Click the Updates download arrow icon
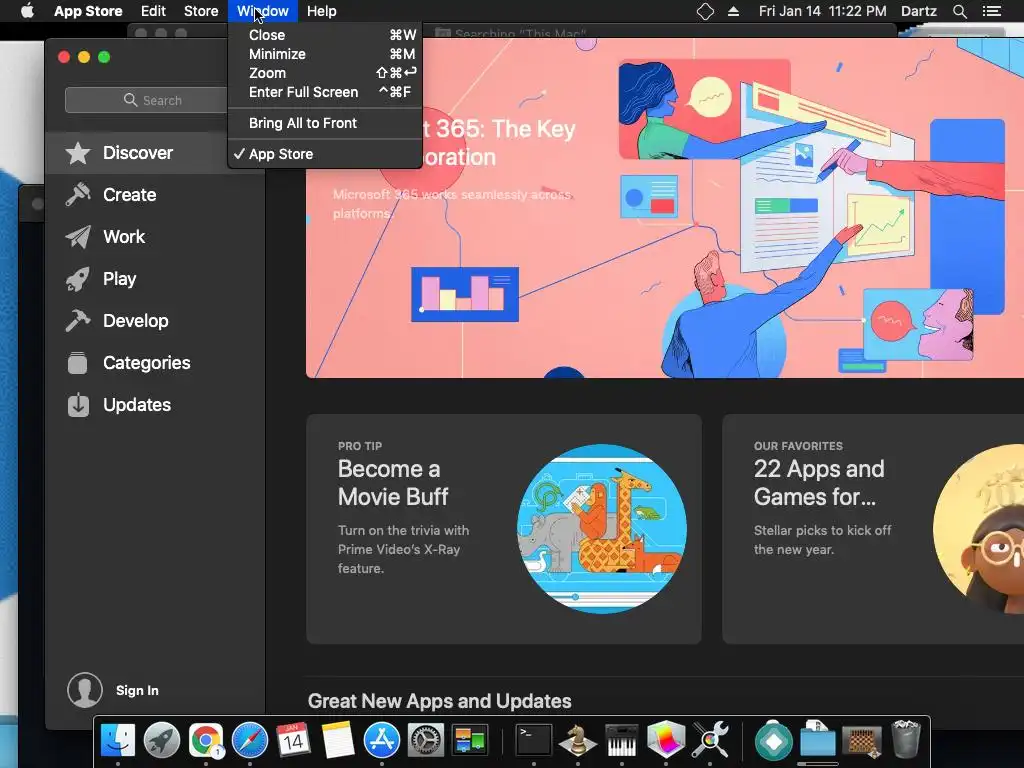Image resolution: width=1024 pixels, height=768 pixels. coord(78,404)
